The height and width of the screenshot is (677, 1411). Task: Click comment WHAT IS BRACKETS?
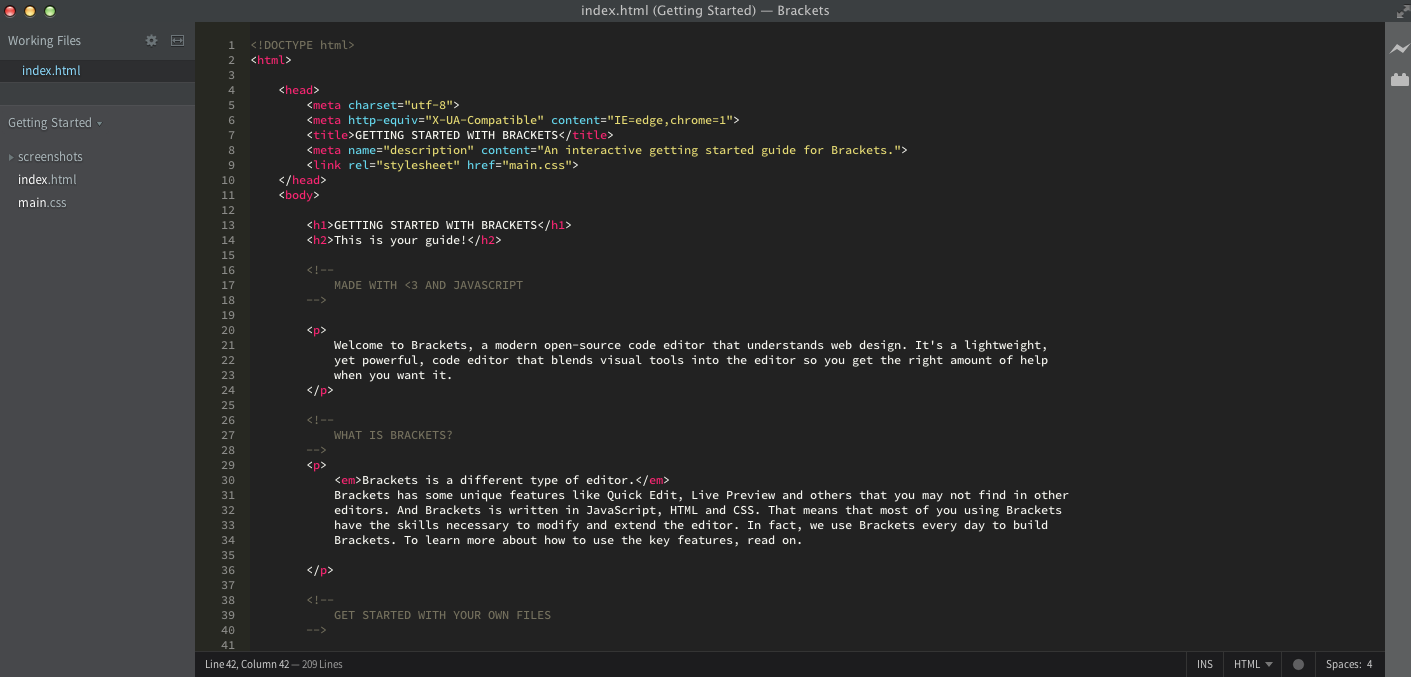393,435
